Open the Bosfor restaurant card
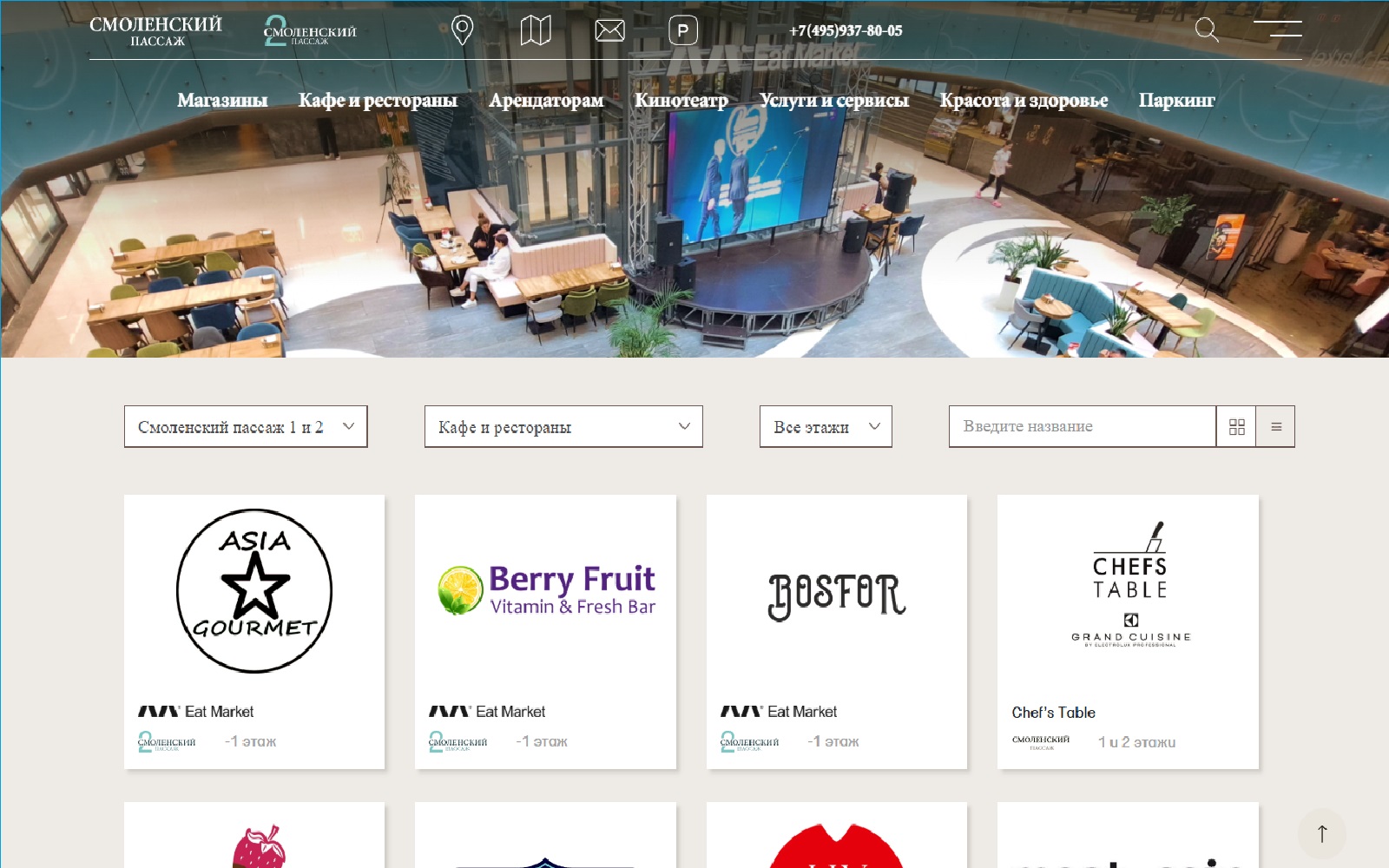 click(837, 632)
